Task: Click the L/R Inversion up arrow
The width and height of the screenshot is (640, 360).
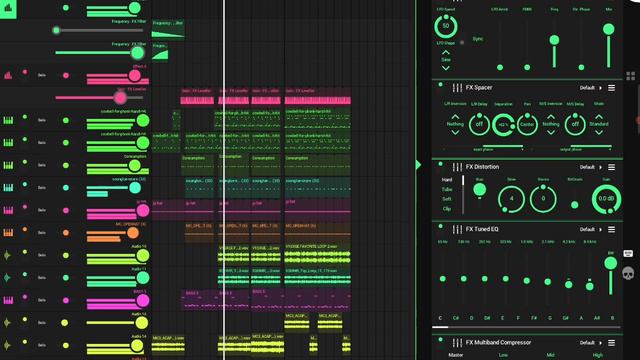Action: click(455, 116)
